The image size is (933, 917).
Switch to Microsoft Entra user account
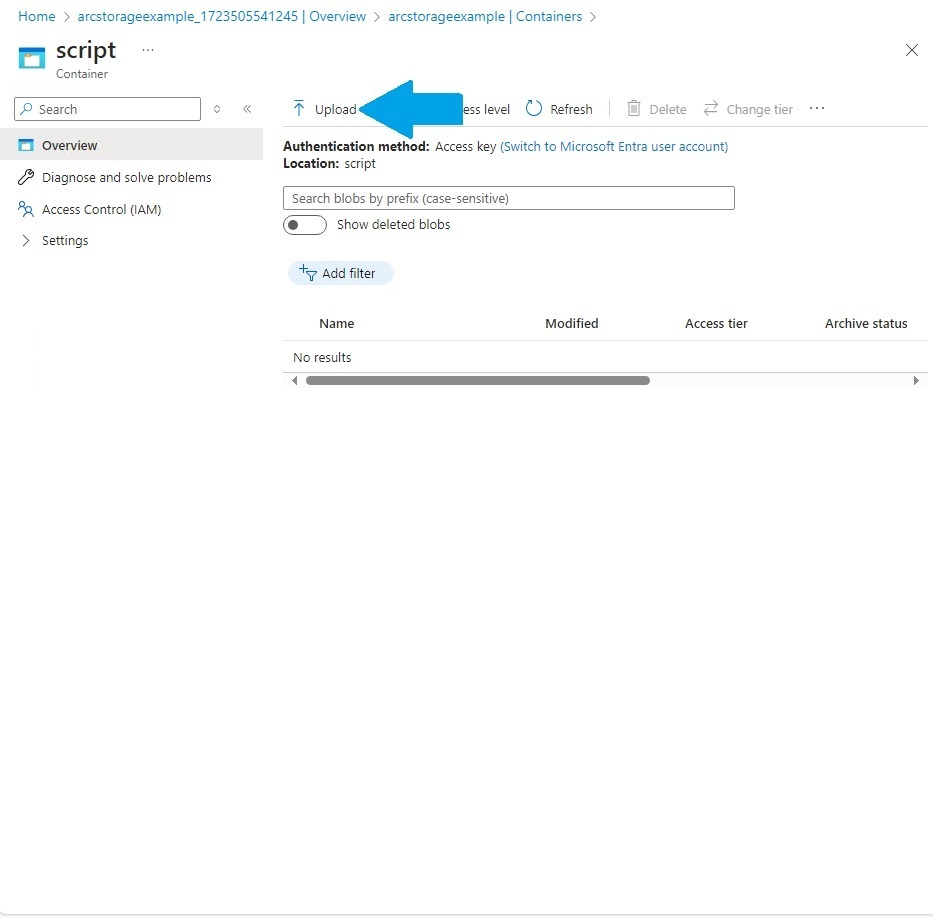click(x=613, y=146)
